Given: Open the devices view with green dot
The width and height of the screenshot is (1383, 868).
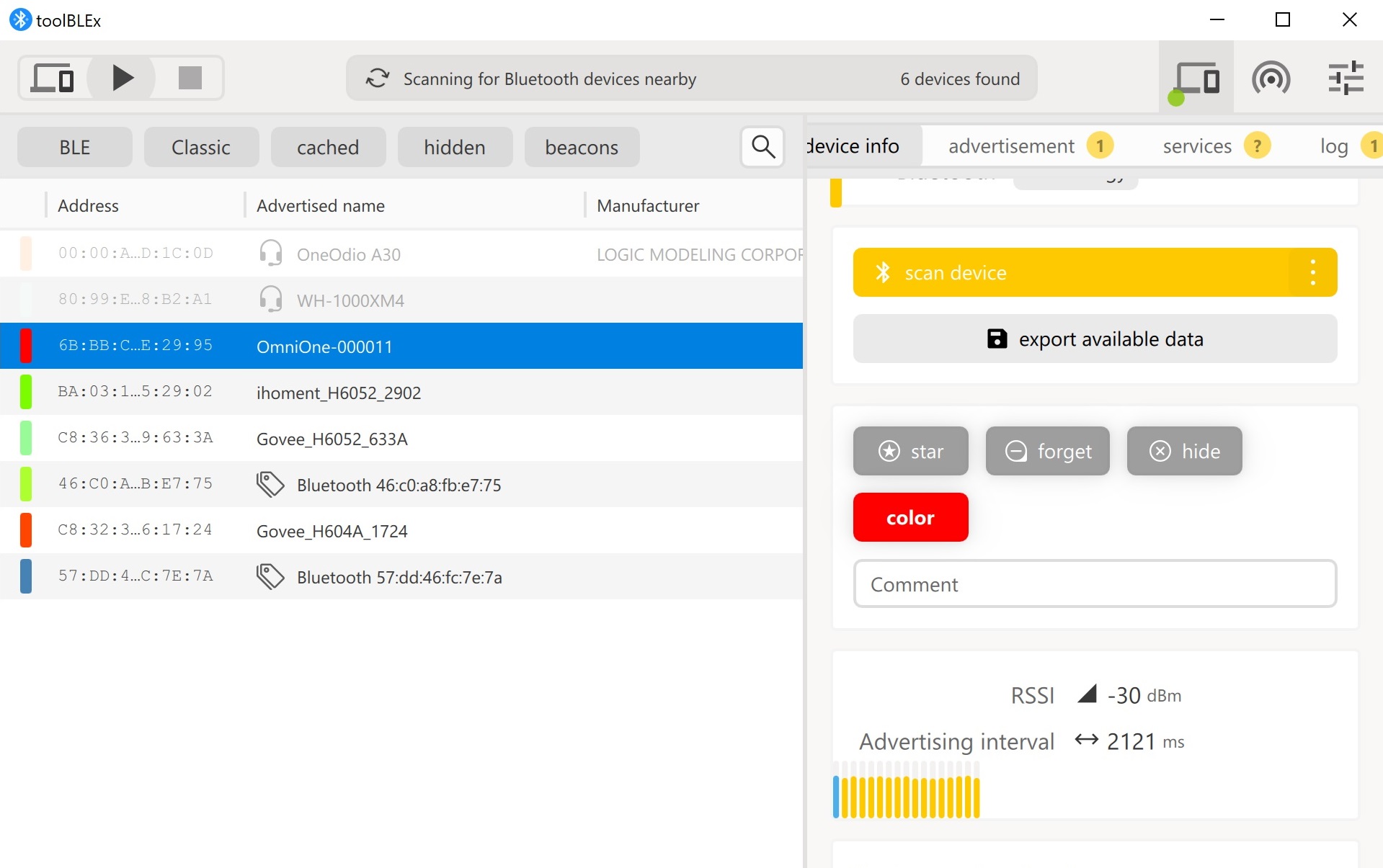Looking at the screenshot, I should (1196, 78).
